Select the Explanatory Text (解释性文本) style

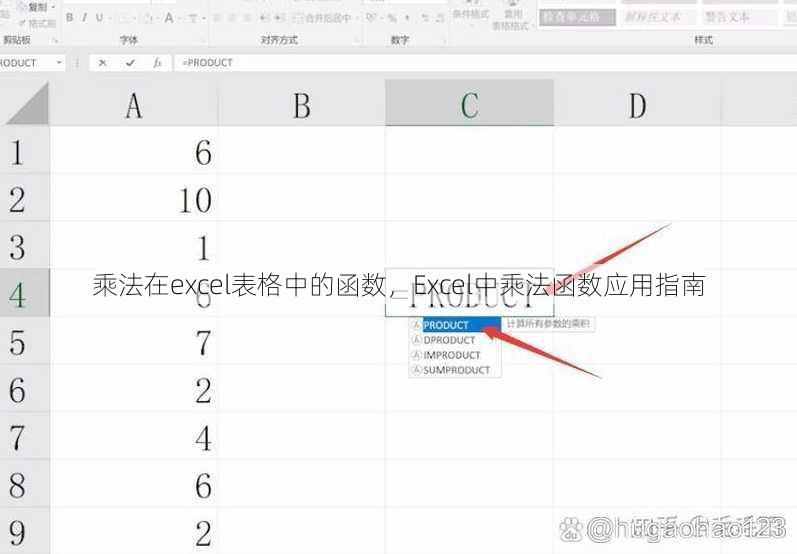coord(658,17)
